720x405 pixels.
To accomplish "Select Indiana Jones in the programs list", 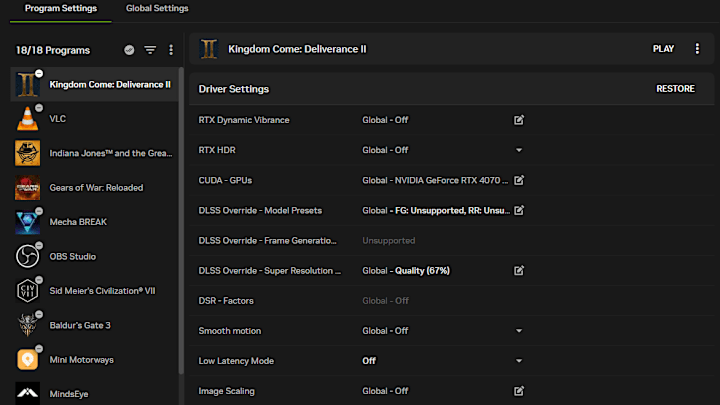I will (94, 153).
